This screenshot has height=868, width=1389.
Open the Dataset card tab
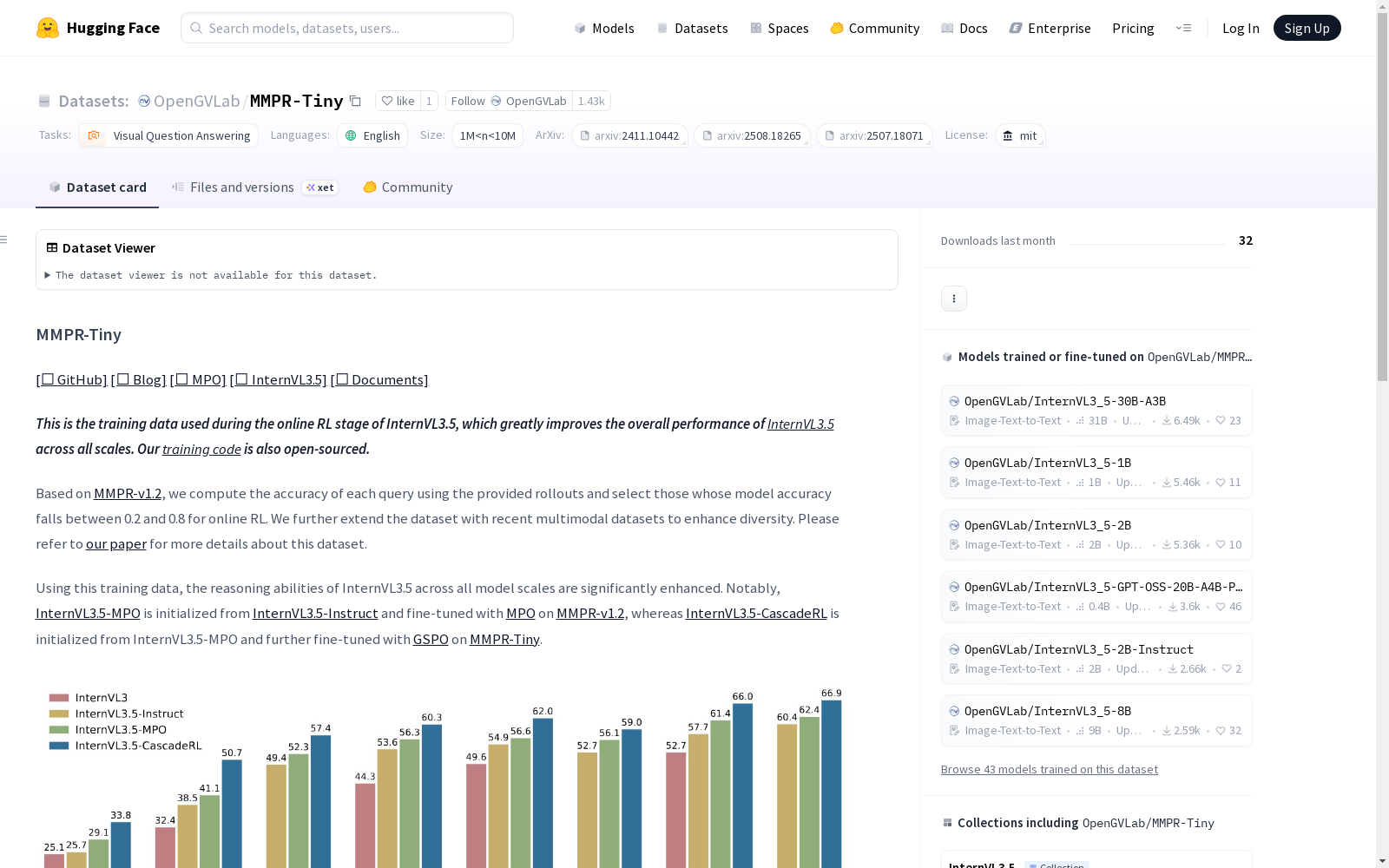pyautogui.click(x=97, y=187)
